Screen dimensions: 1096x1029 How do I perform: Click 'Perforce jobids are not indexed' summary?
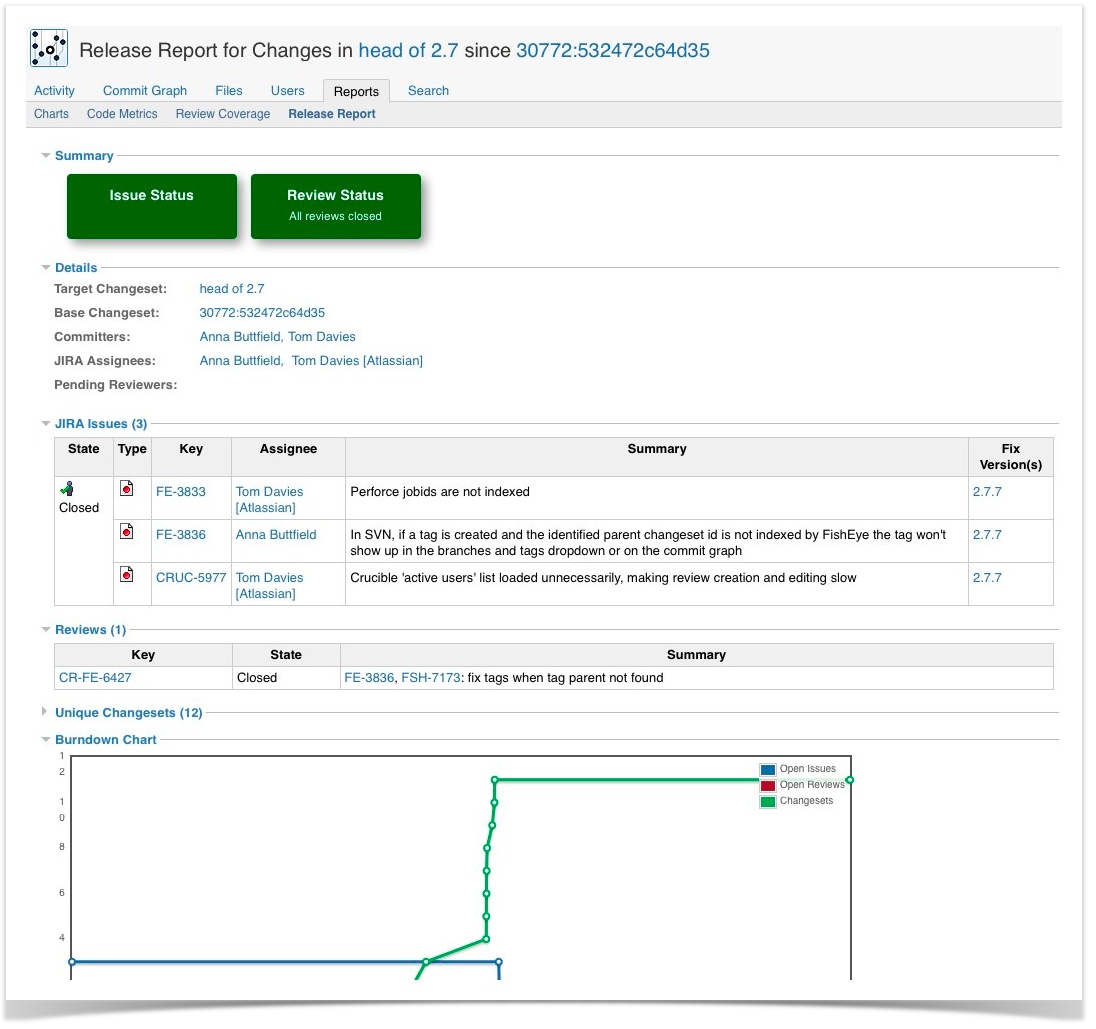[440, 491]
